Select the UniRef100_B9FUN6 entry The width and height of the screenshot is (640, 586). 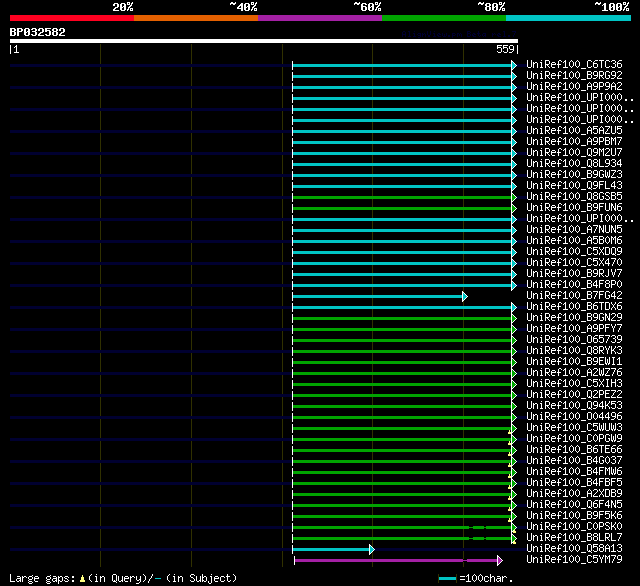point(574,208)
